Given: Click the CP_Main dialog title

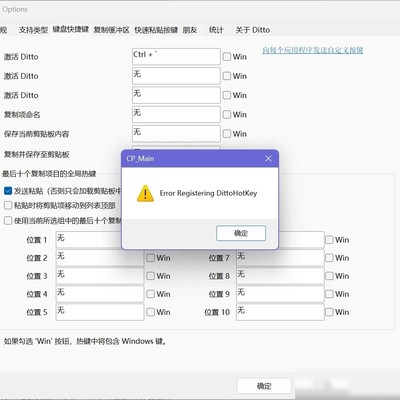Looking at the screenshot, I should click(140, 159).
